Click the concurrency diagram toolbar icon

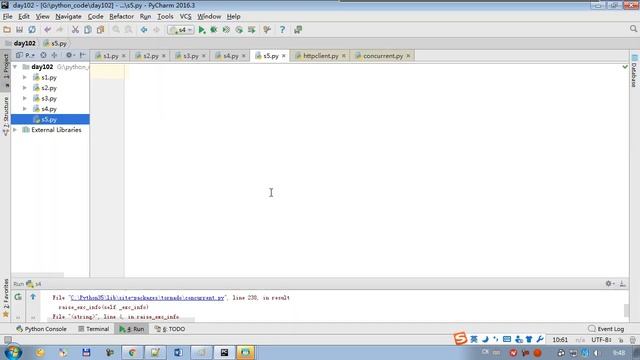tap(251, 30)
